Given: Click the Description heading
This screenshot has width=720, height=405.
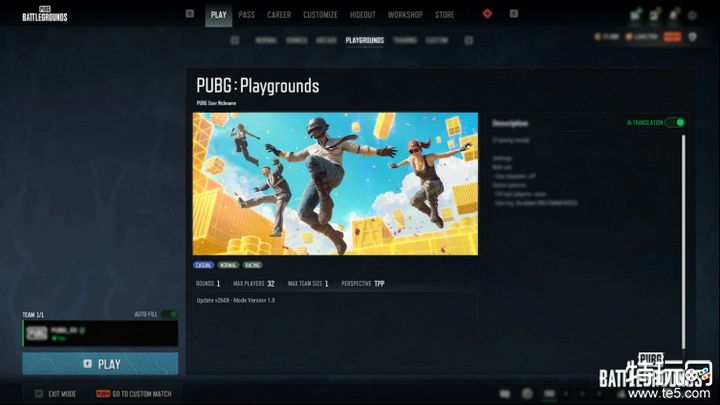Looking at the screenshot, I should [510, 123].
